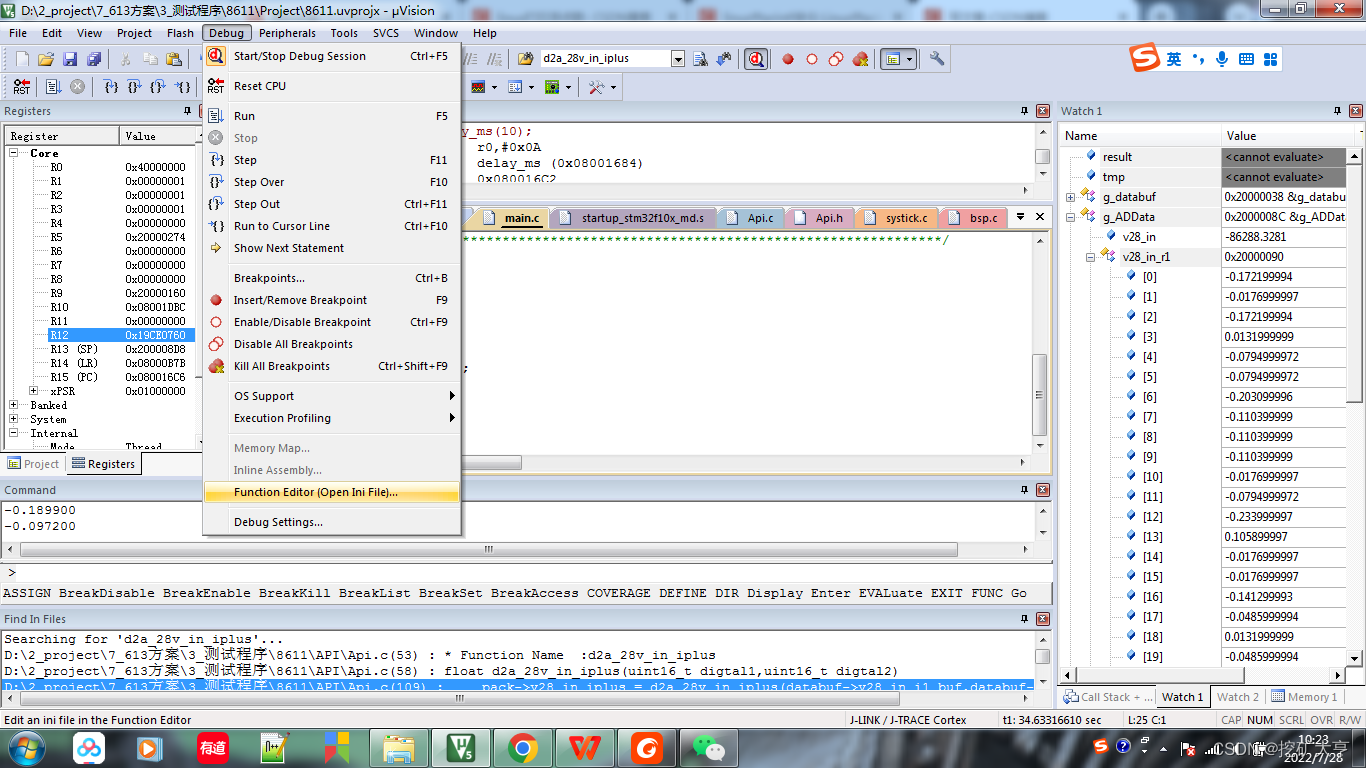Open the Windows Start menu
The width and height of the screenshot is (1366, 768).
(27, 747)
